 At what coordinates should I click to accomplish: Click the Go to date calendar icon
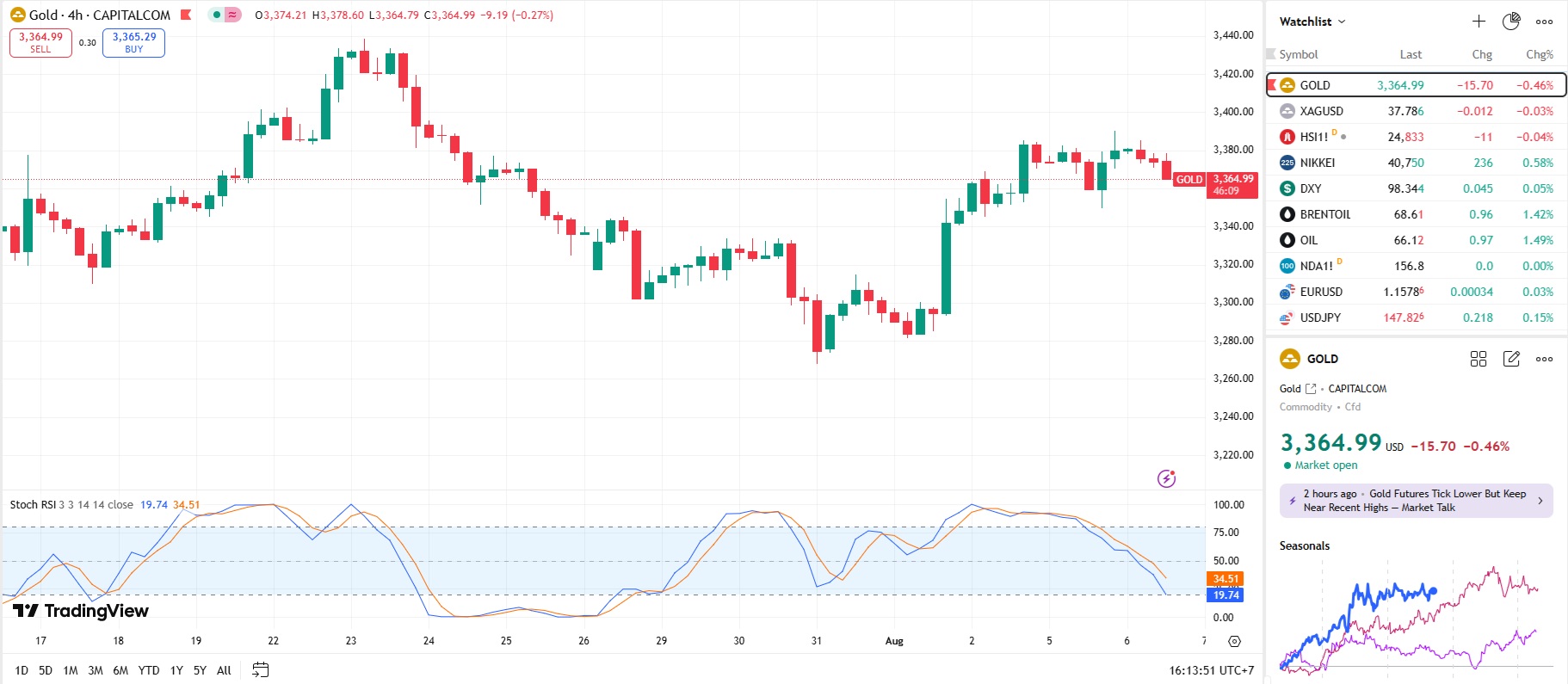coord(261,669)
